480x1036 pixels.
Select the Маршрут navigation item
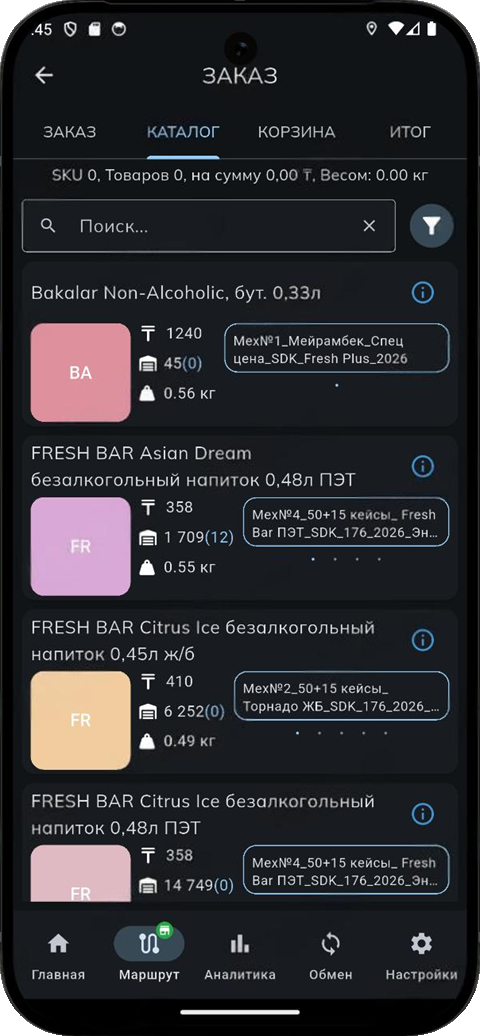click(x=149, y=953)
